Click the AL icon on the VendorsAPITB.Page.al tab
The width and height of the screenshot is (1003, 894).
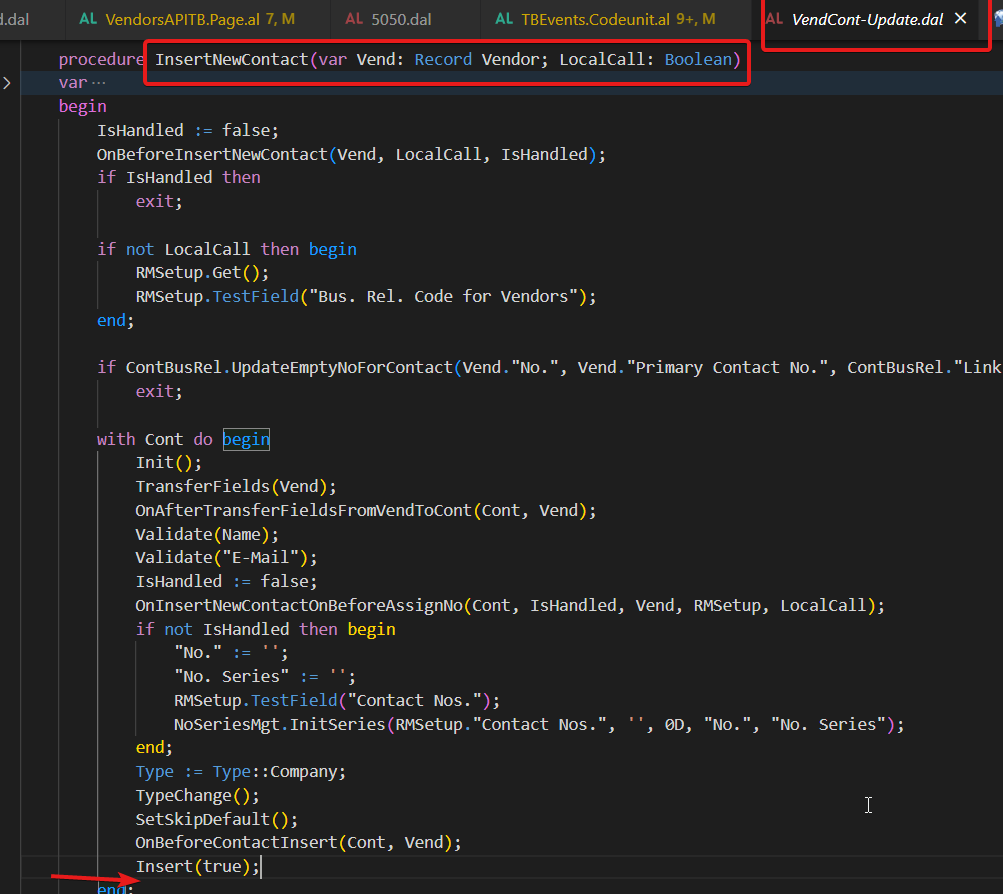point(87,18)
